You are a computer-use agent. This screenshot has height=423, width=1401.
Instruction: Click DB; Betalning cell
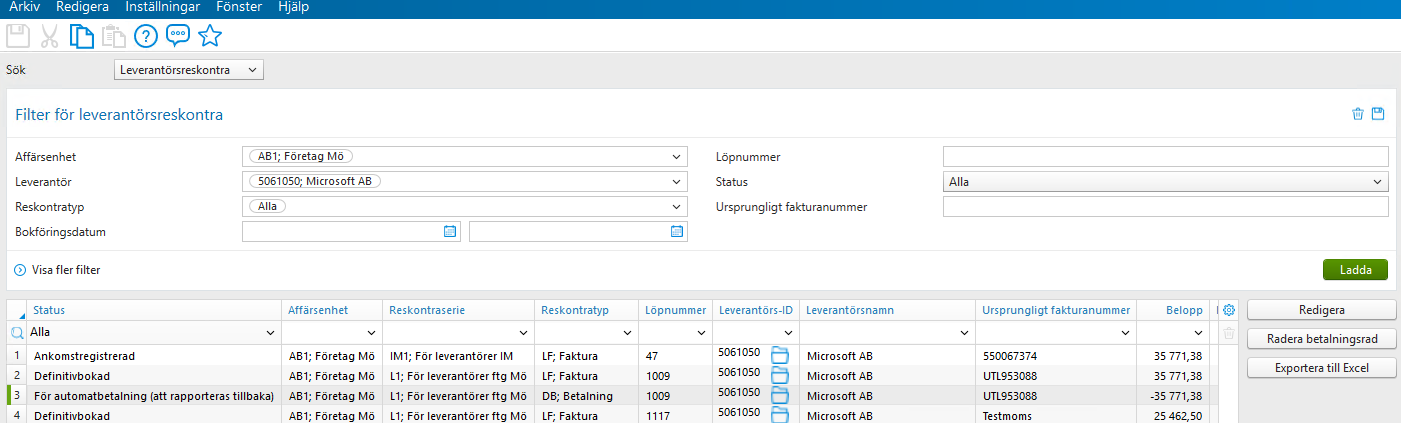586,396
